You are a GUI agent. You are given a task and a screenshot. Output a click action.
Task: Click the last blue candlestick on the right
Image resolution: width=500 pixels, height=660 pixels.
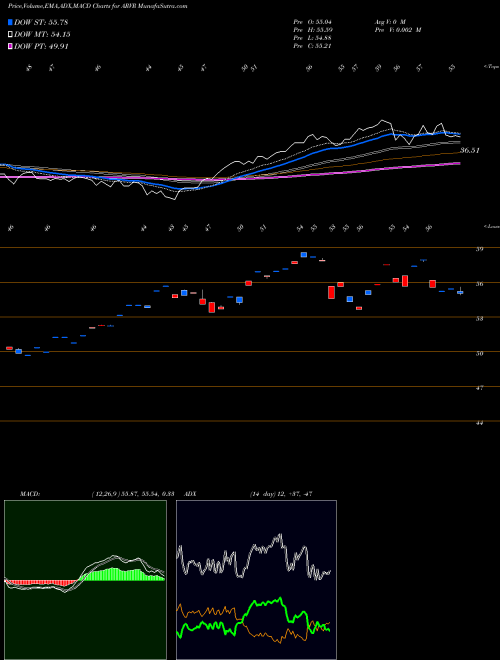pos(460,292)
